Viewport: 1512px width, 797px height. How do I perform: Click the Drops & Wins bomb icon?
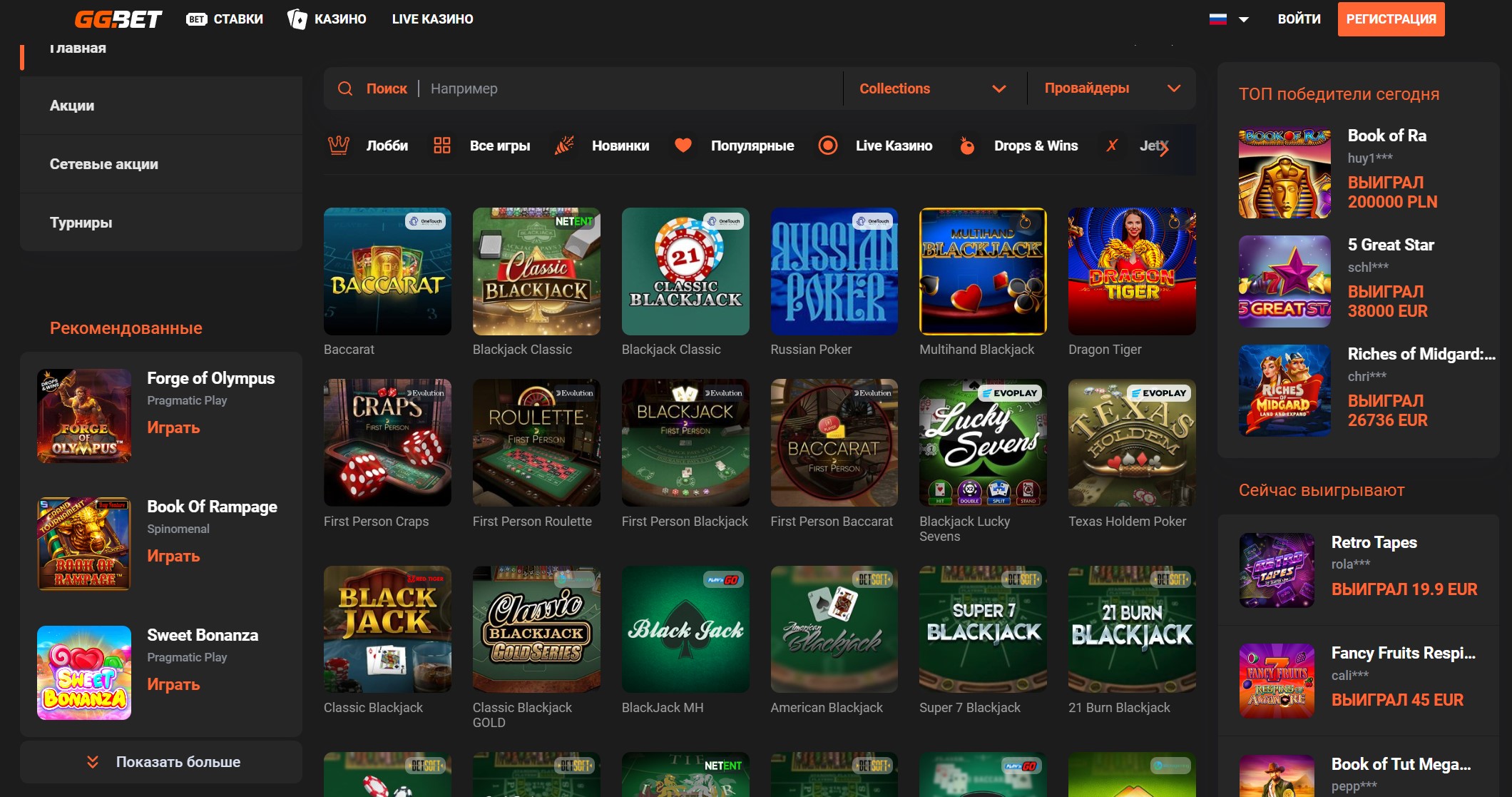click(967, 146)
